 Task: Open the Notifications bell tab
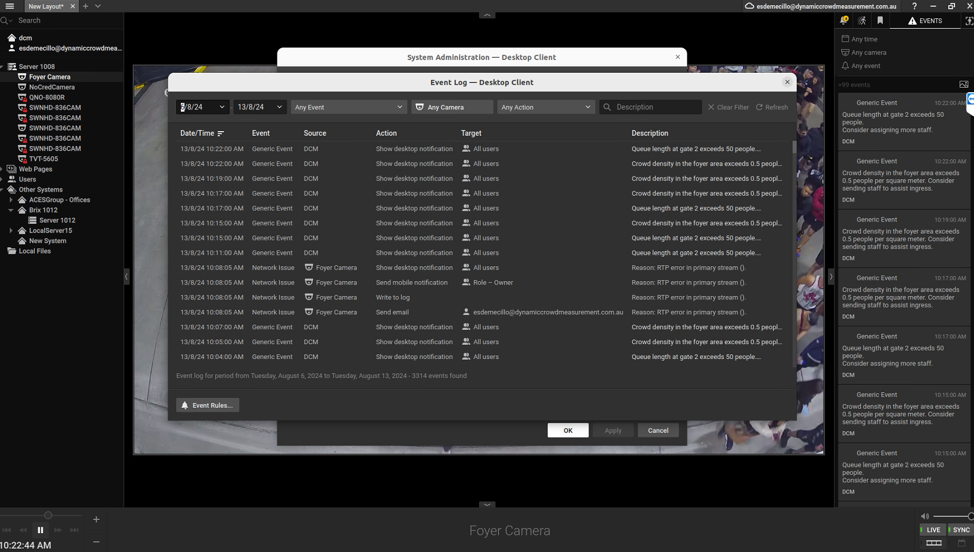pyautogui.click(x=844, y=20)
